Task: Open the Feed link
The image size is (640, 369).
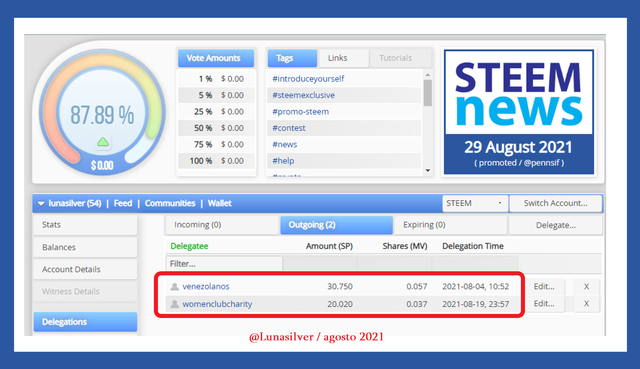Action: point(123,203)
